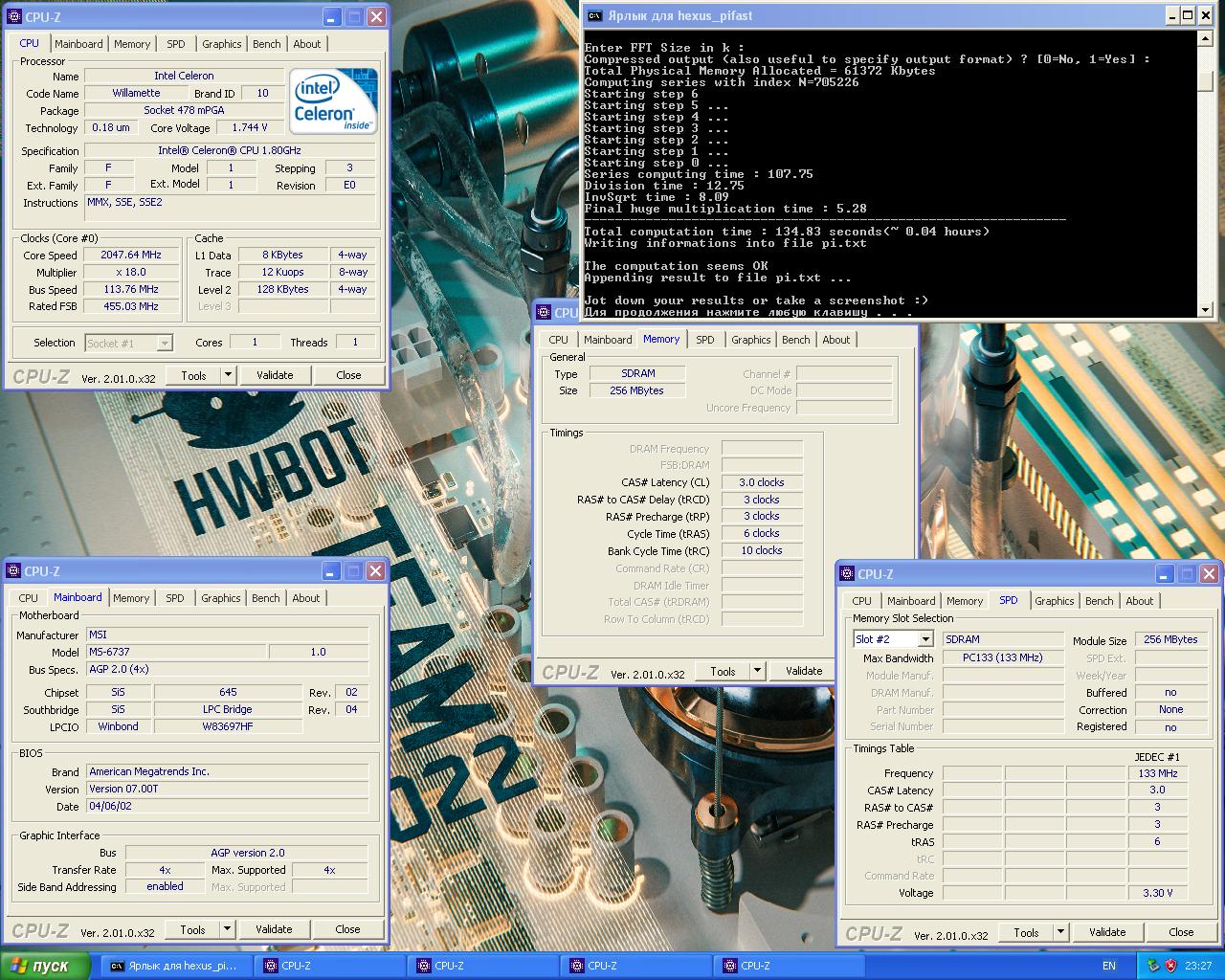Click the Code Name field Willamette
This screenshot has width=1225, height=980.
(136, 93)
